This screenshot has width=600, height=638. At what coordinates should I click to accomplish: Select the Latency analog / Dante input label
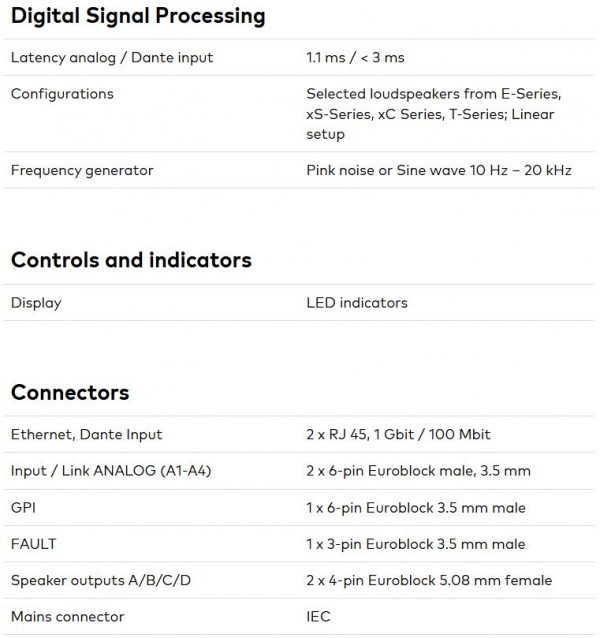click(x=112, y=58)
